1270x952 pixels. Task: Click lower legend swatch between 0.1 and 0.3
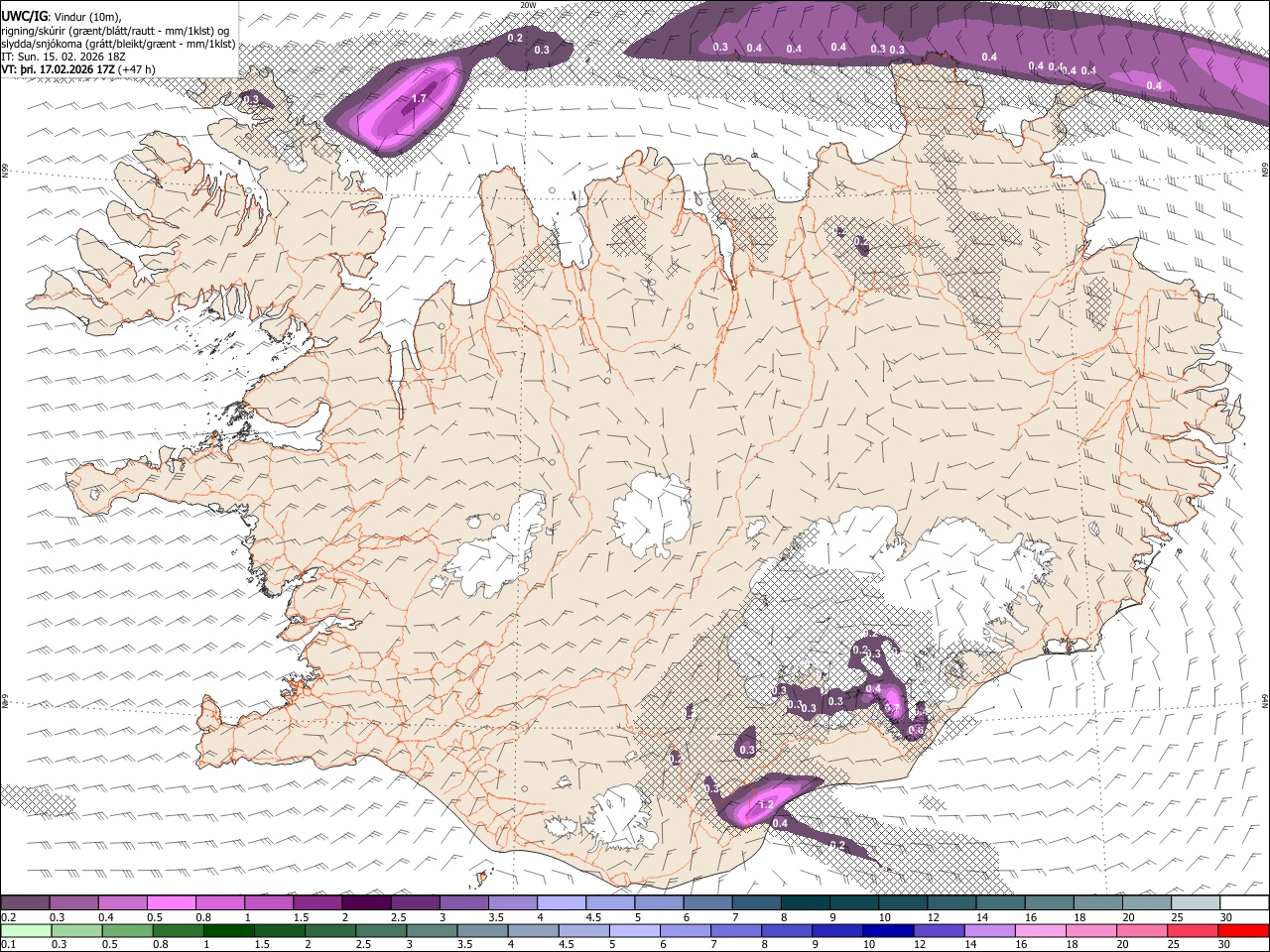(x=25, y=930)
